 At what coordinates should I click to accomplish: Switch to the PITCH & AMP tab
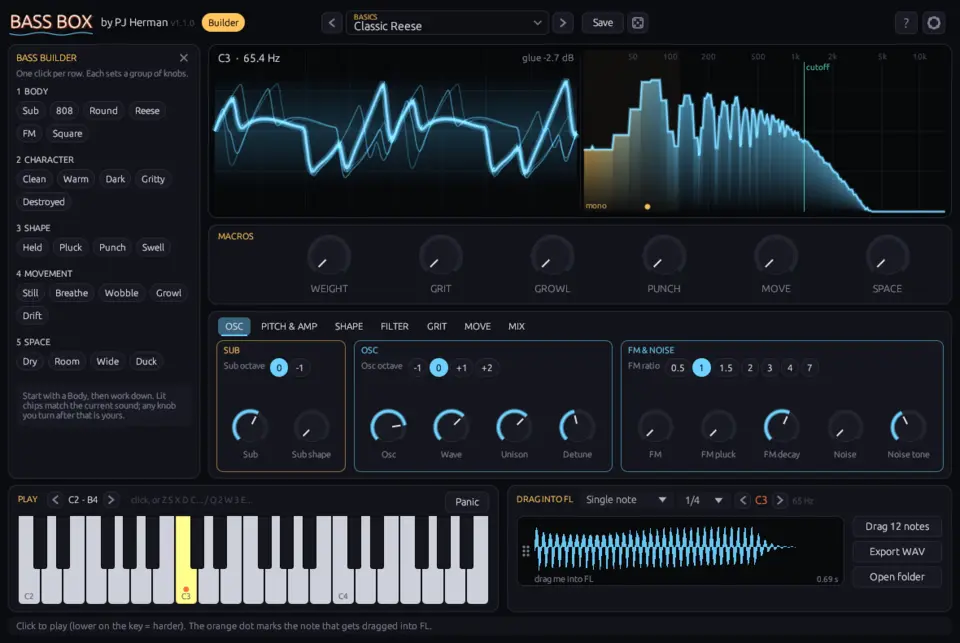289,326
